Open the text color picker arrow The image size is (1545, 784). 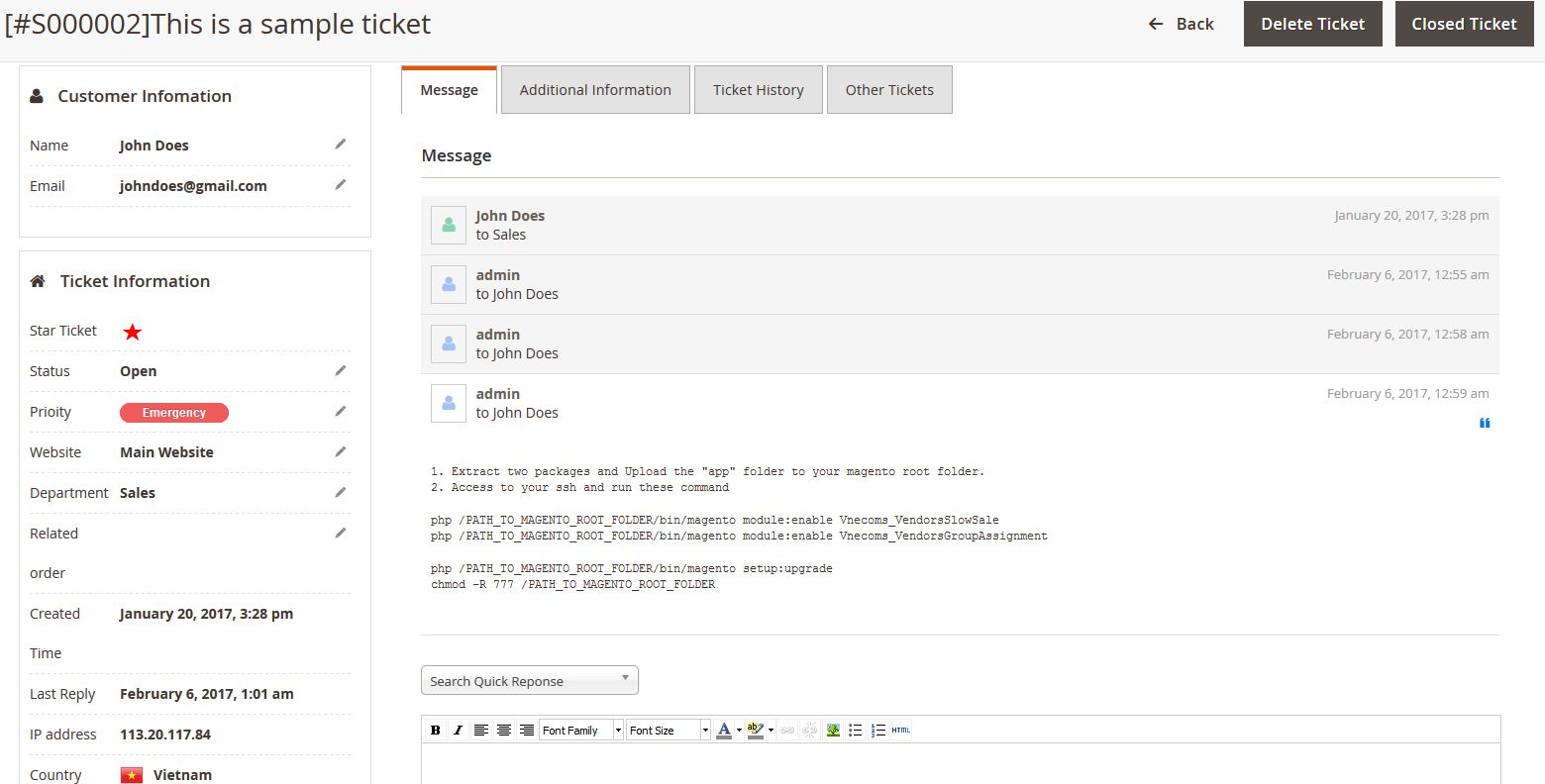pos(739,730)
